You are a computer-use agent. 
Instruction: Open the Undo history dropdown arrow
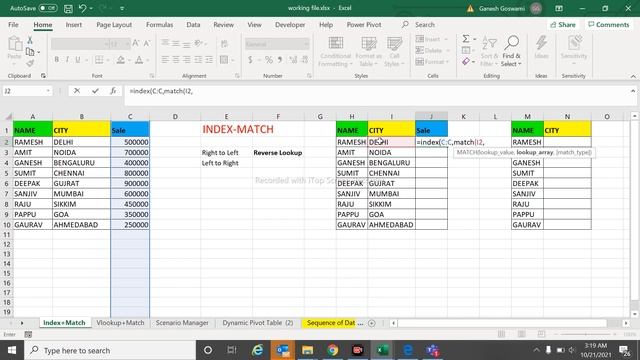pyautogui.click(x=91, y=9)
